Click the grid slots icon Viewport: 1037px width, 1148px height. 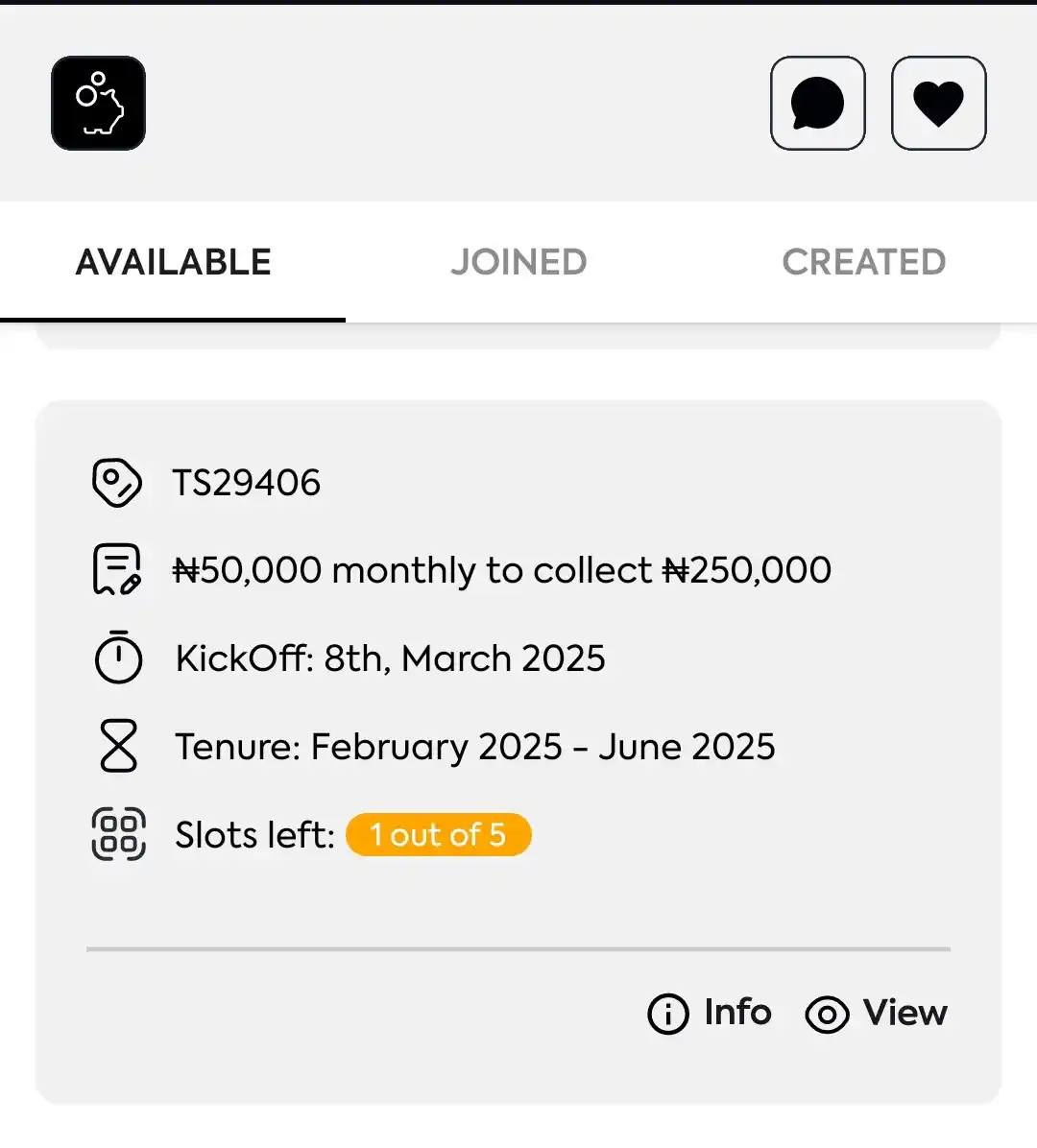pyautogui.click(x=119, y=834)
